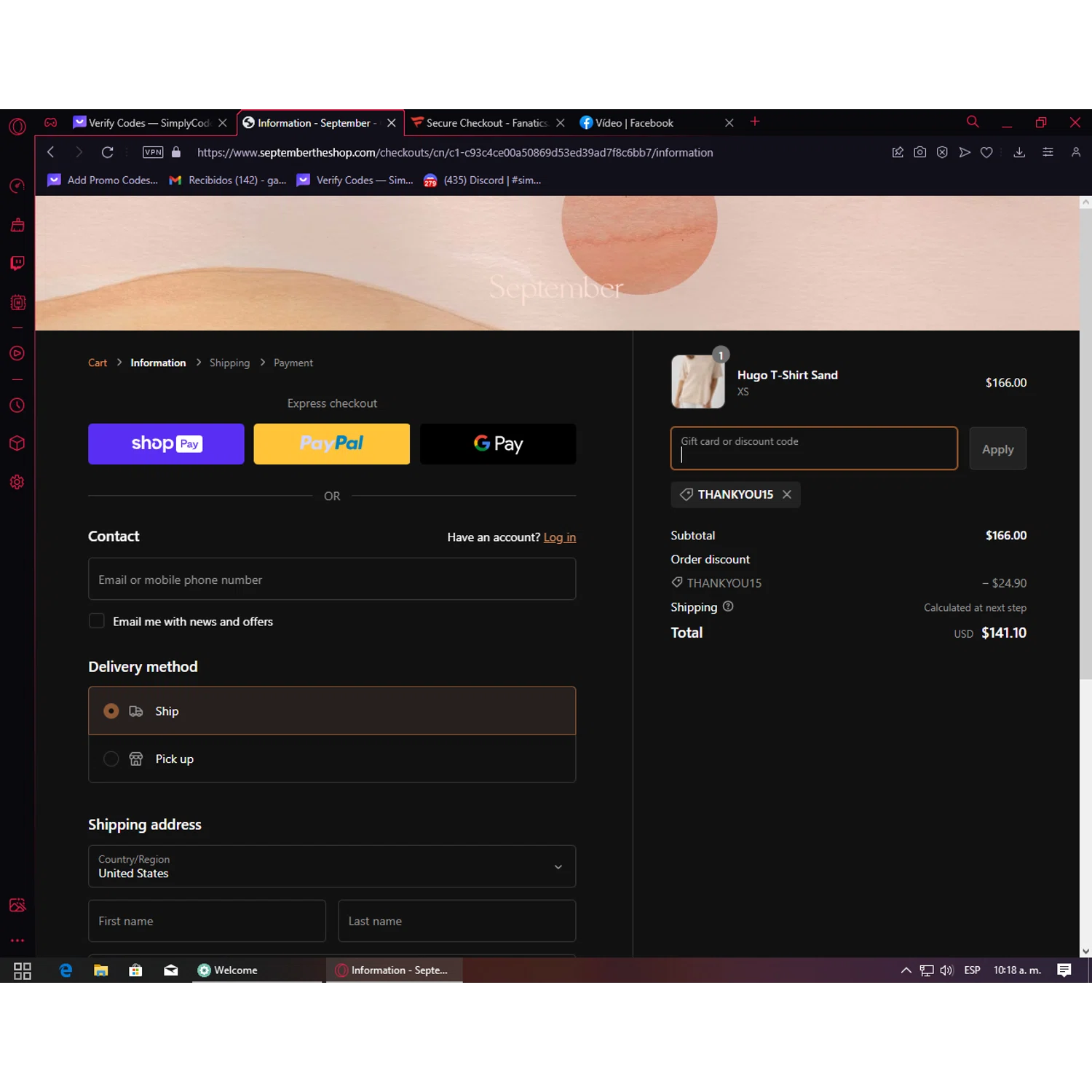Open File Explorer from taskbar
The height and width of the screenshot is (1092, 1092).
(101, 970)
